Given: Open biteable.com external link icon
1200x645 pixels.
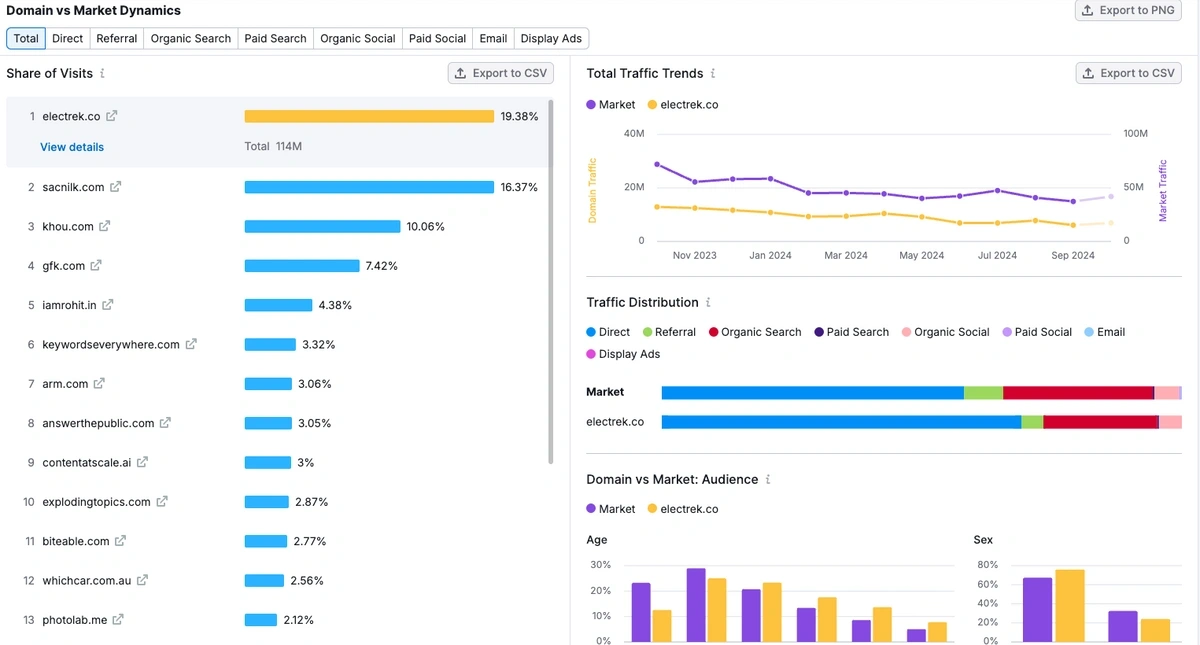Looking at the screenshot, I should 120,541.
